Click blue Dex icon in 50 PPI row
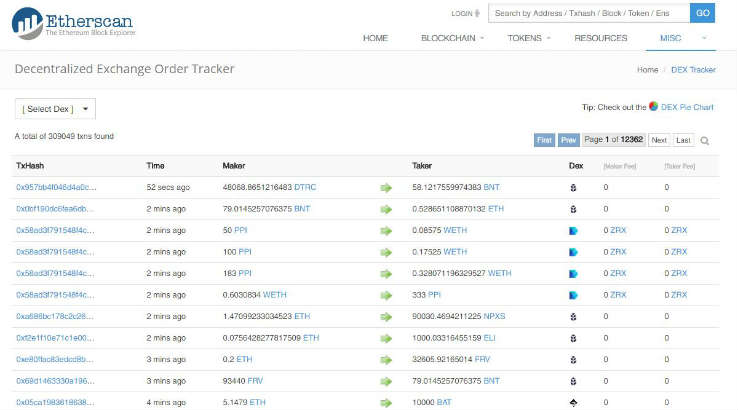 [573, 230]
